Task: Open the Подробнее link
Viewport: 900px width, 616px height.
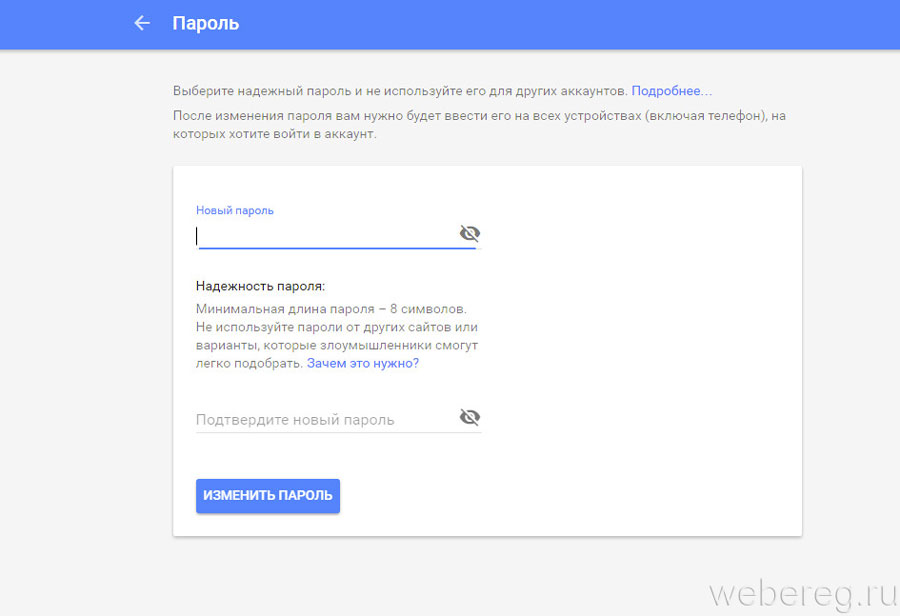Action: click(x=671, y=91)
